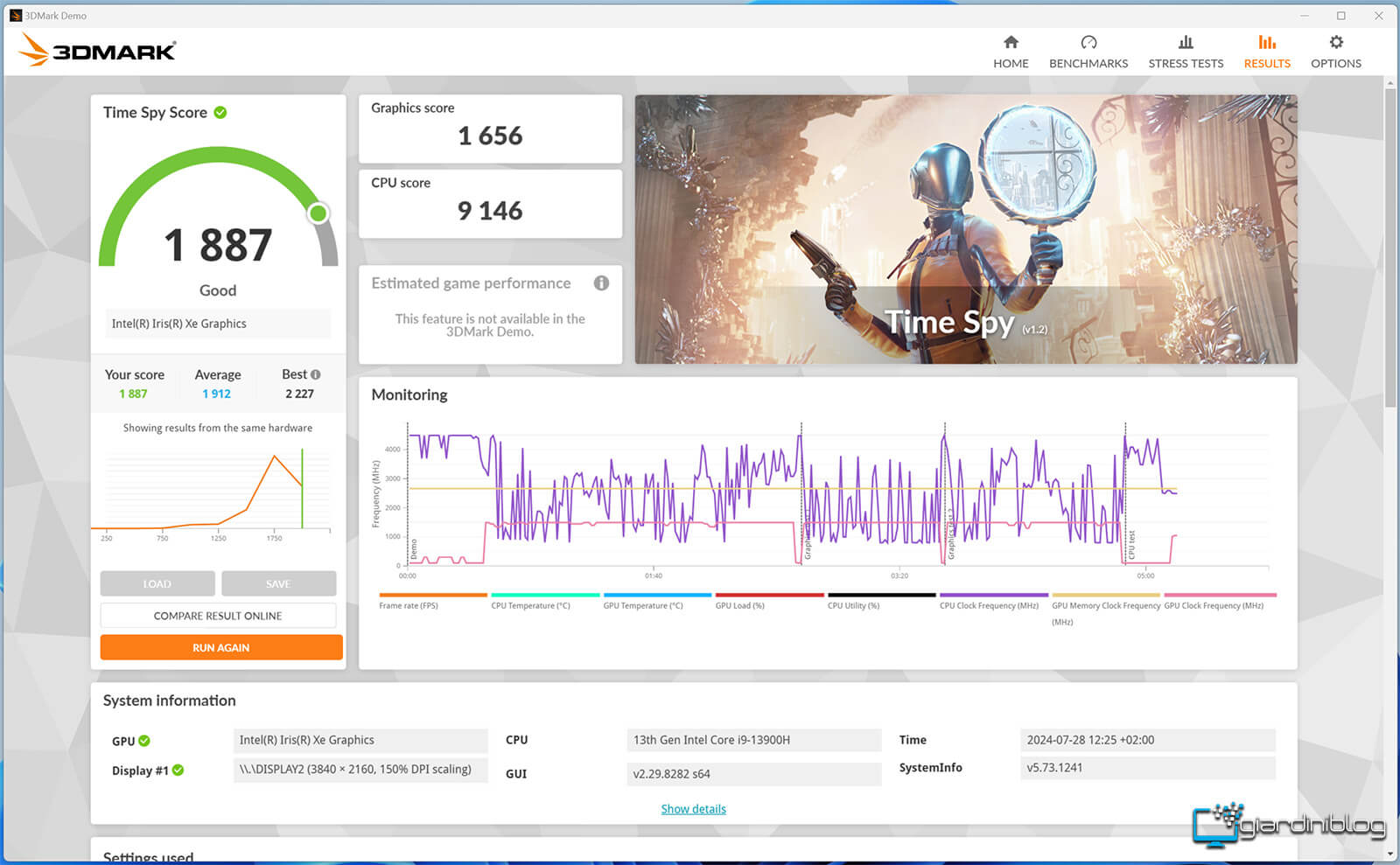Click the 3DMark logo
The height and width of the screenshot is (865, 1400).
[x=96, y=50]
